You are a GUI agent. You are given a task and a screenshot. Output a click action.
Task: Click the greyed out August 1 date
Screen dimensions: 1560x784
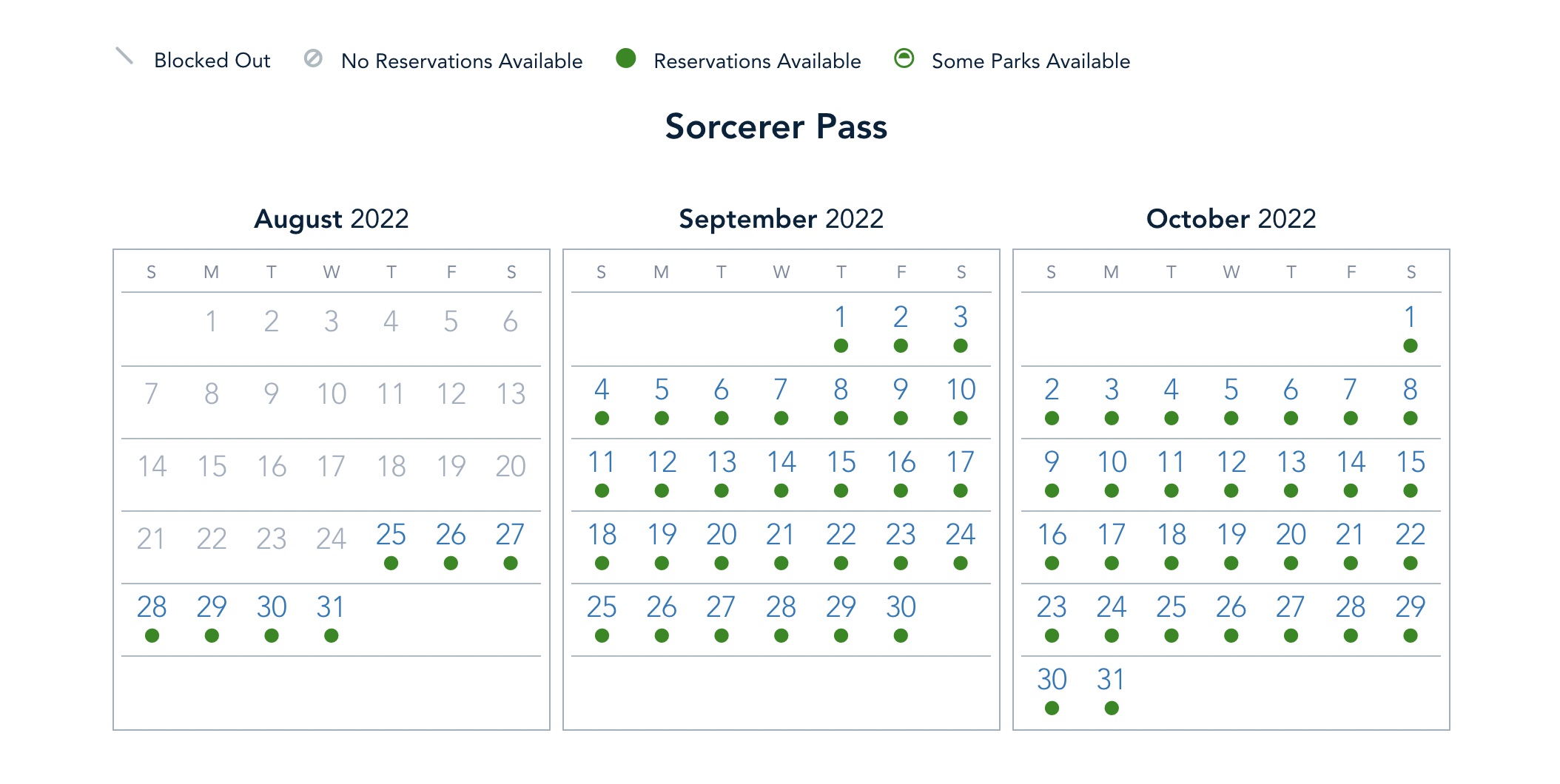[212, 322]
